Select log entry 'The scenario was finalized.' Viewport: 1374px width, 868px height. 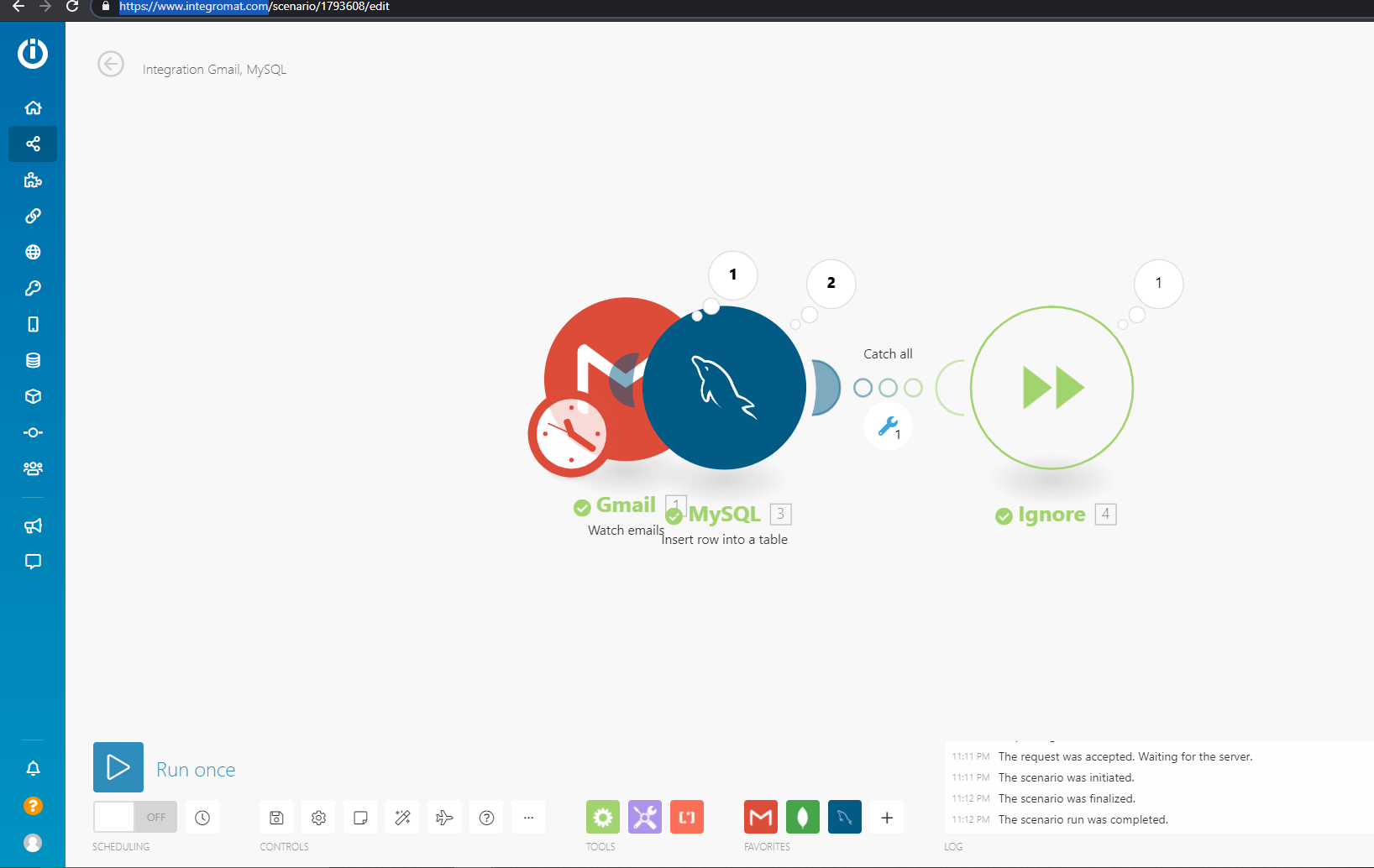(1067, 799)
